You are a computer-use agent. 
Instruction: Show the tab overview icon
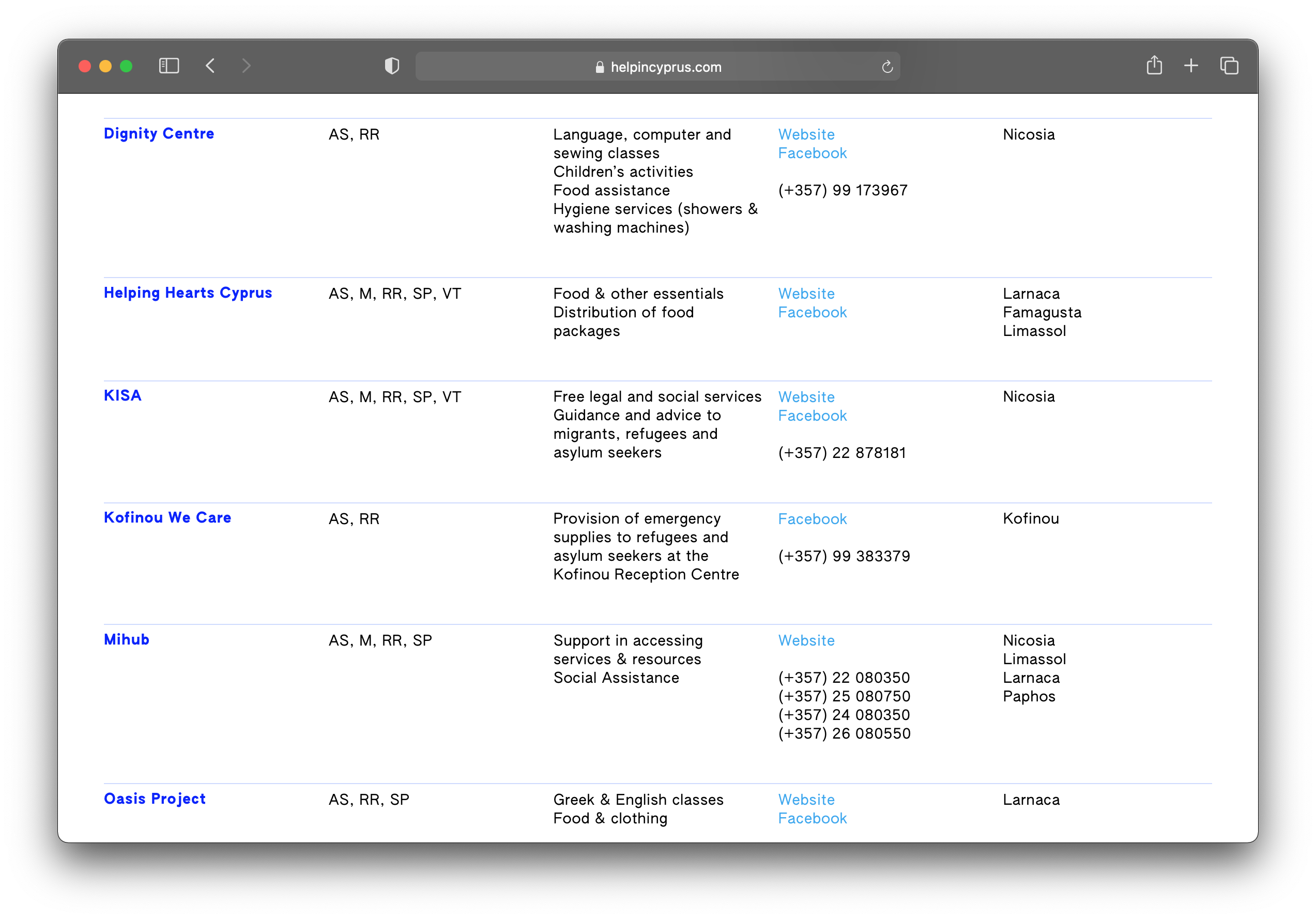1229,66
